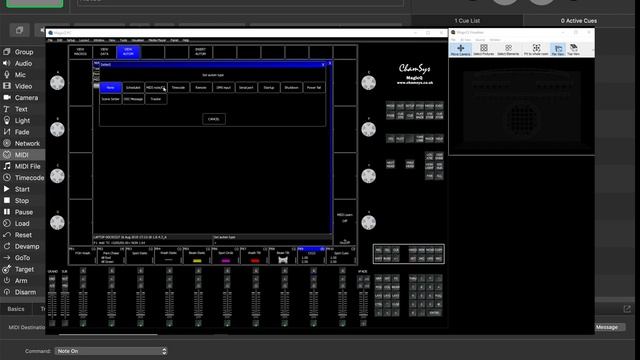The image size is (640, 360).
Task: Switch to the 1 Cue List tab
Action: [467, 20]
